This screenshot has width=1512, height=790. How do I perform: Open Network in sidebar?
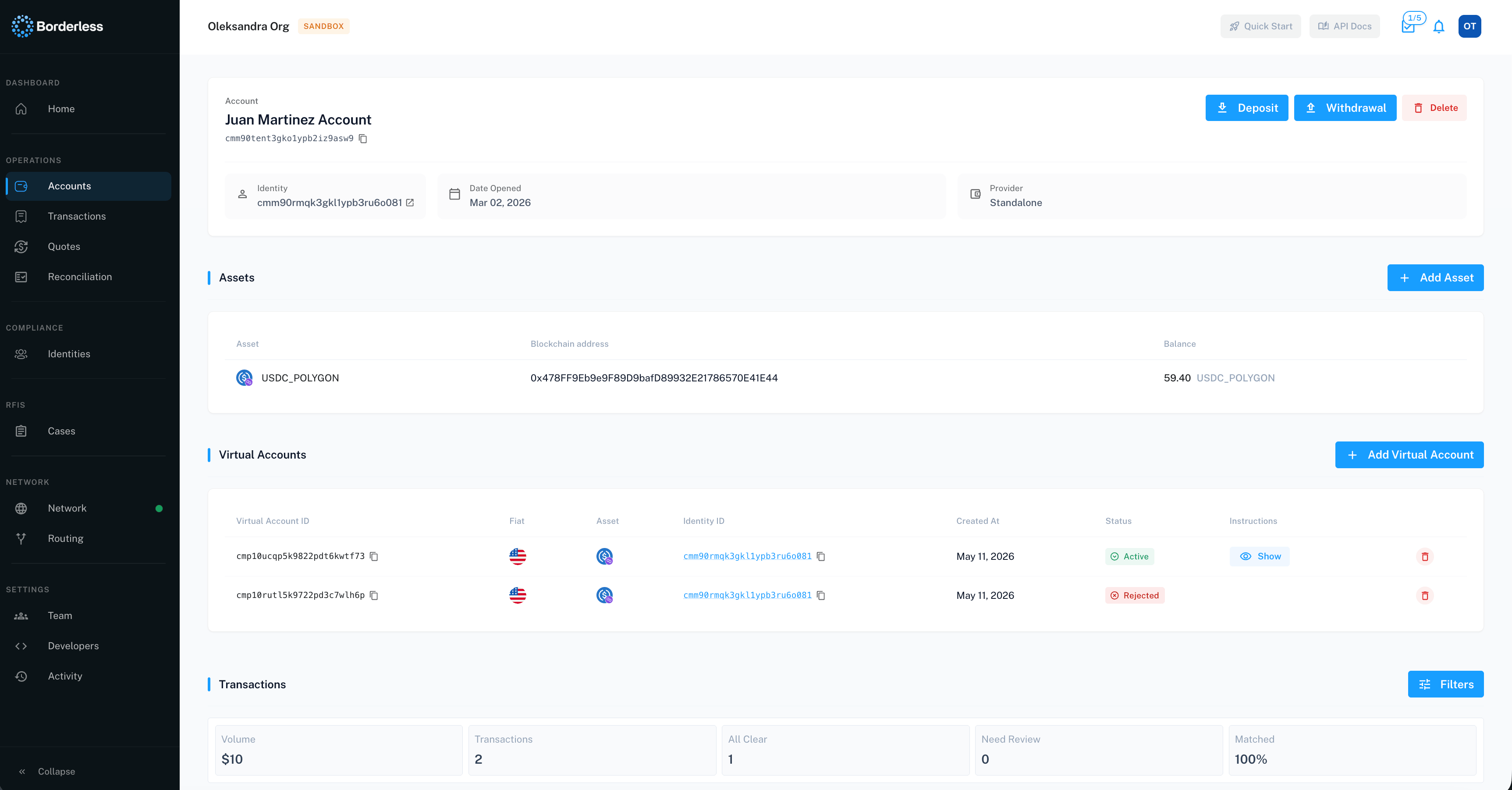click(89, 509)
